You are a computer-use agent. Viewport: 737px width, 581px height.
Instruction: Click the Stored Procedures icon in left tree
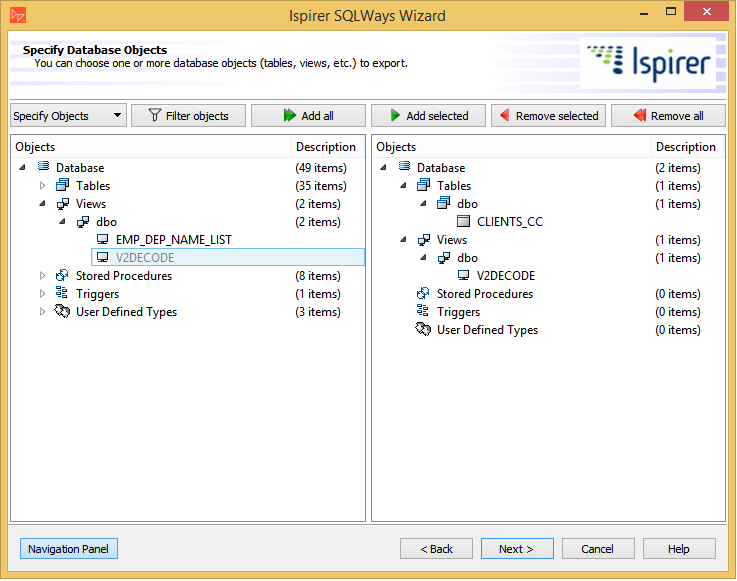pyautogui.click(x=62, y=275)
